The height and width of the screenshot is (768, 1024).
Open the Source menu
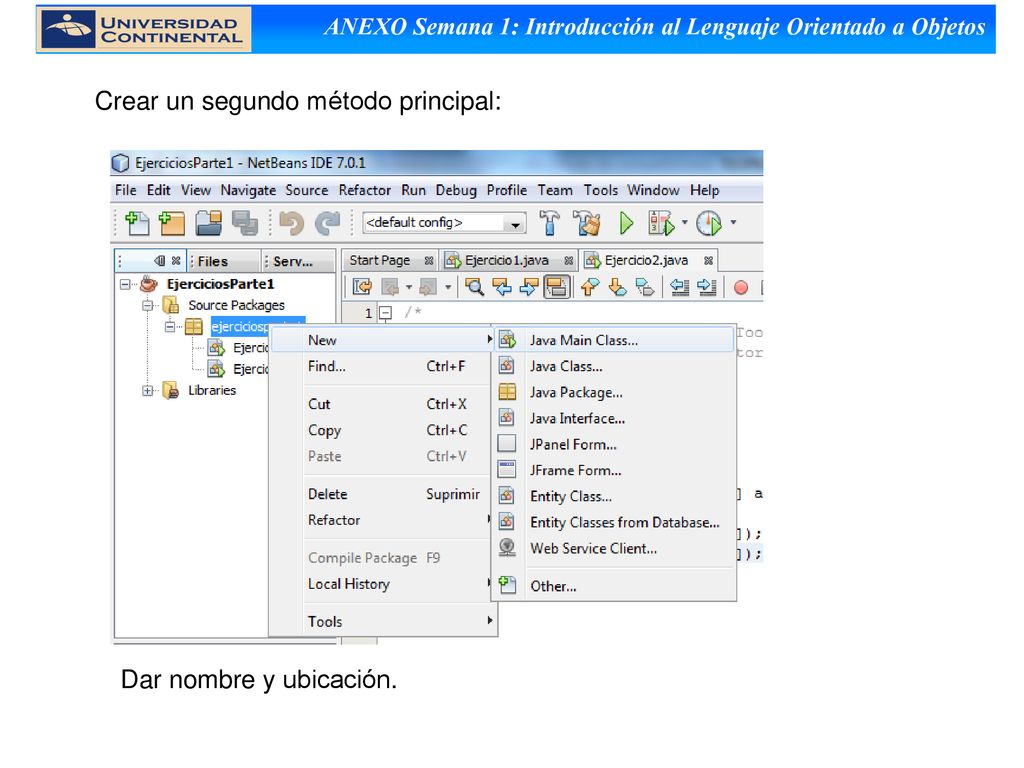pyautogui.click(x=306, y=190)
